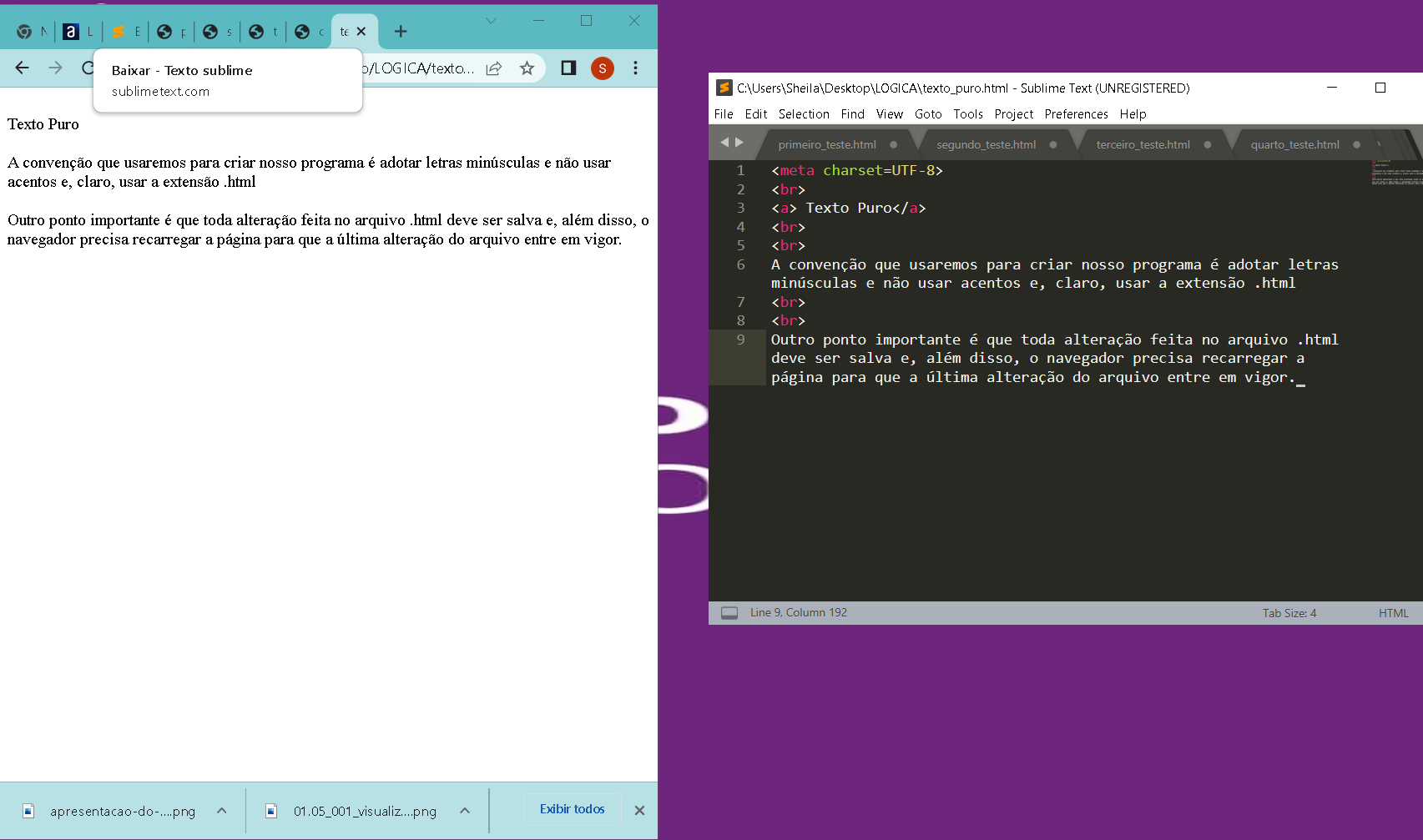Place cursor in 'Outro ponto importante' code line
Screen dimensions: 1423x840
click(x=1055, y=359)
